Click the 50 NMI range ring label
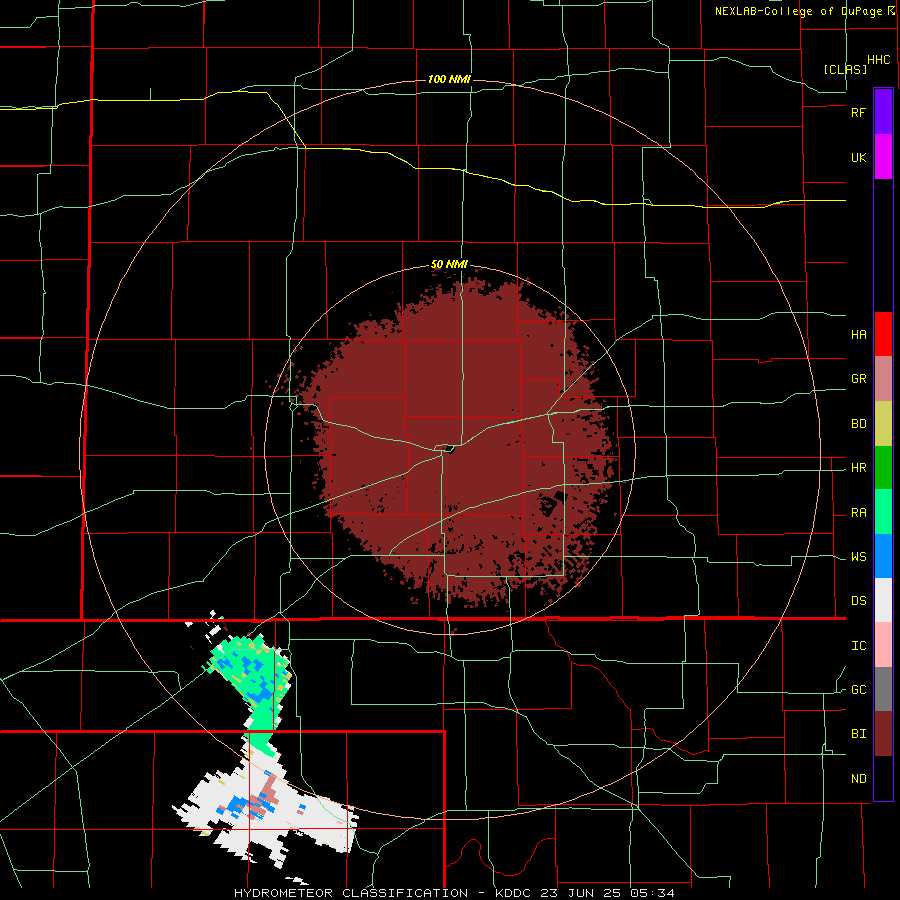 coord(449,265)
